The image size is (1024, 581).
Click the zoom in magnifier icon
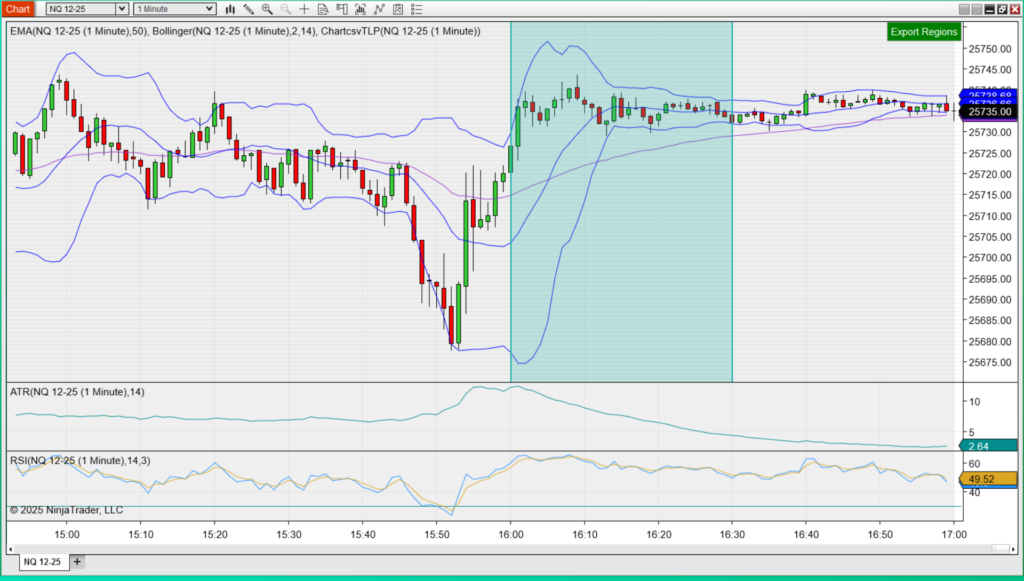[267, 9]
